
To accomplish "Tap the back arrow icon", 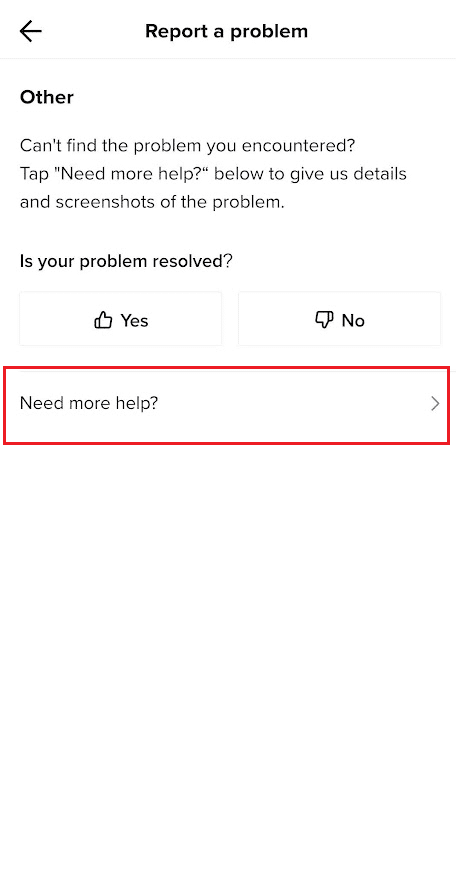I will point(31,31).
